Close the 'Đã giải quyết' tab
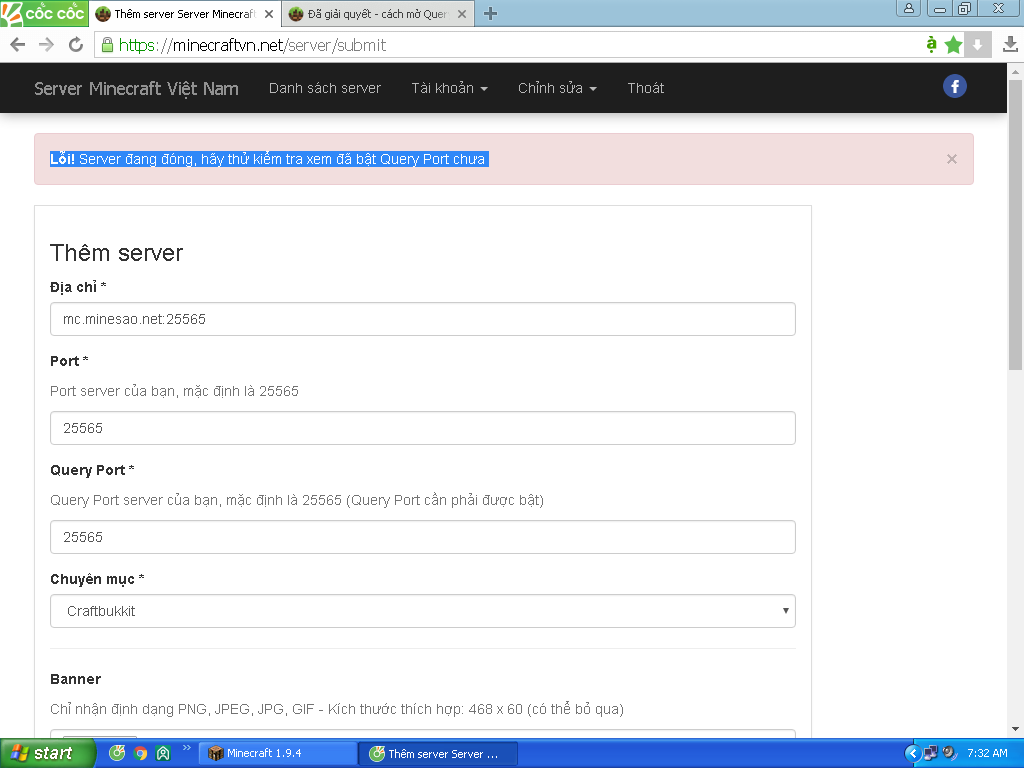Screen dimensions: 1024x768 pos(462,14)
